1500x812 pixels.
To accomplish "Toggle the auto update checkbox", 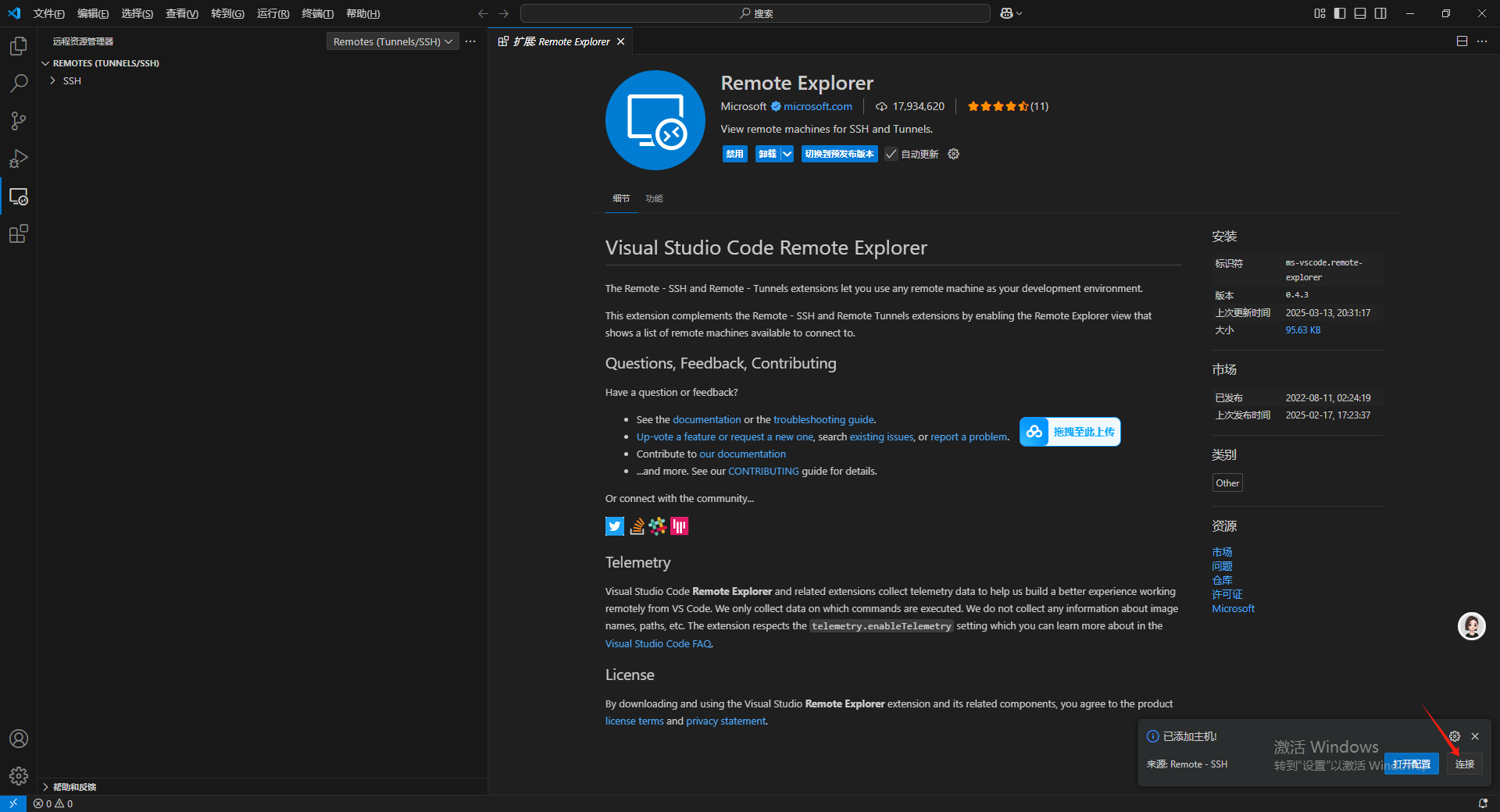I will tap(891, 154).
